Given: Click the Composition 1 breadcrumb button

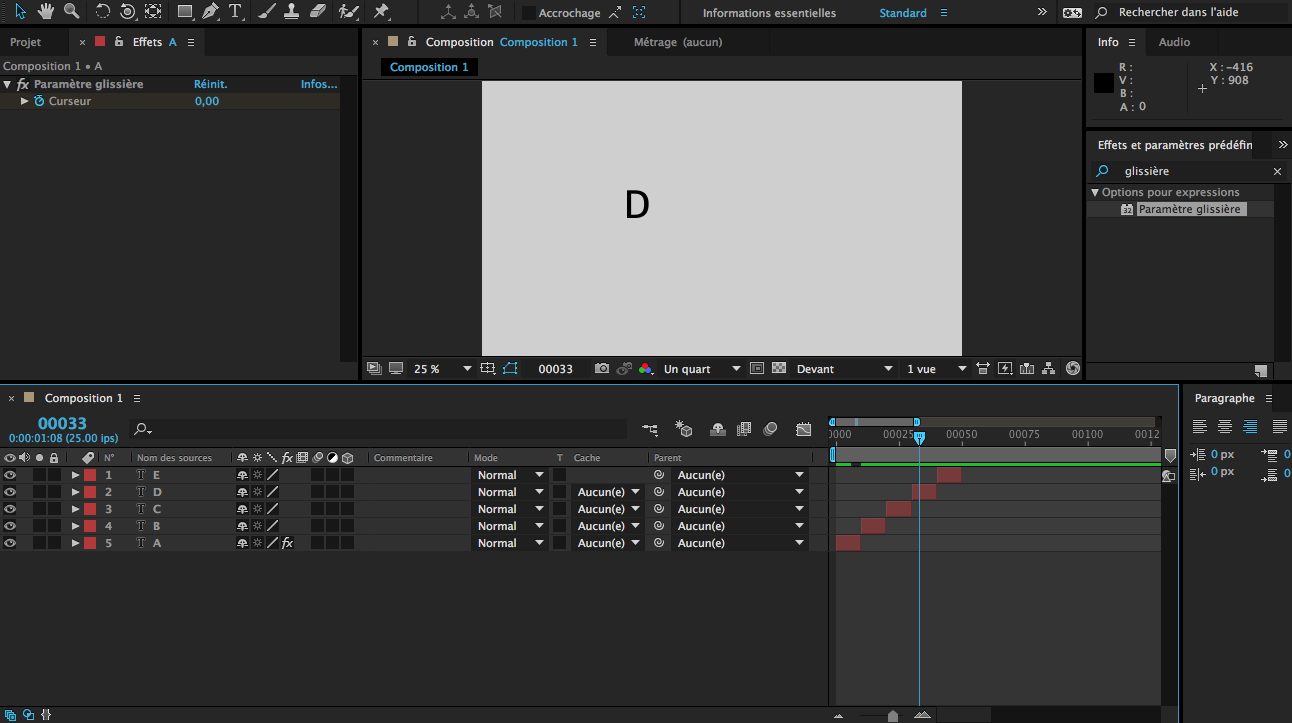Looking at the screenshot, I should (429, 67).
